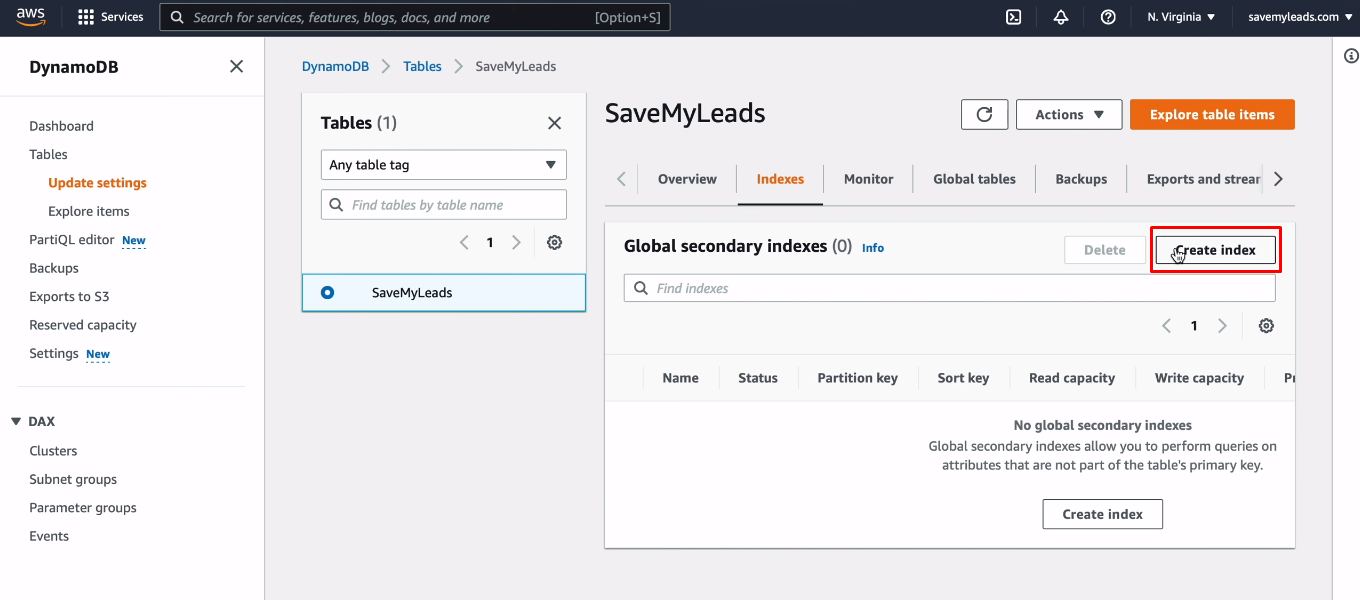Screen dimensions: 1360x600
Task: Open Explore items in the sidebar
Action: [x=88, y=211]
